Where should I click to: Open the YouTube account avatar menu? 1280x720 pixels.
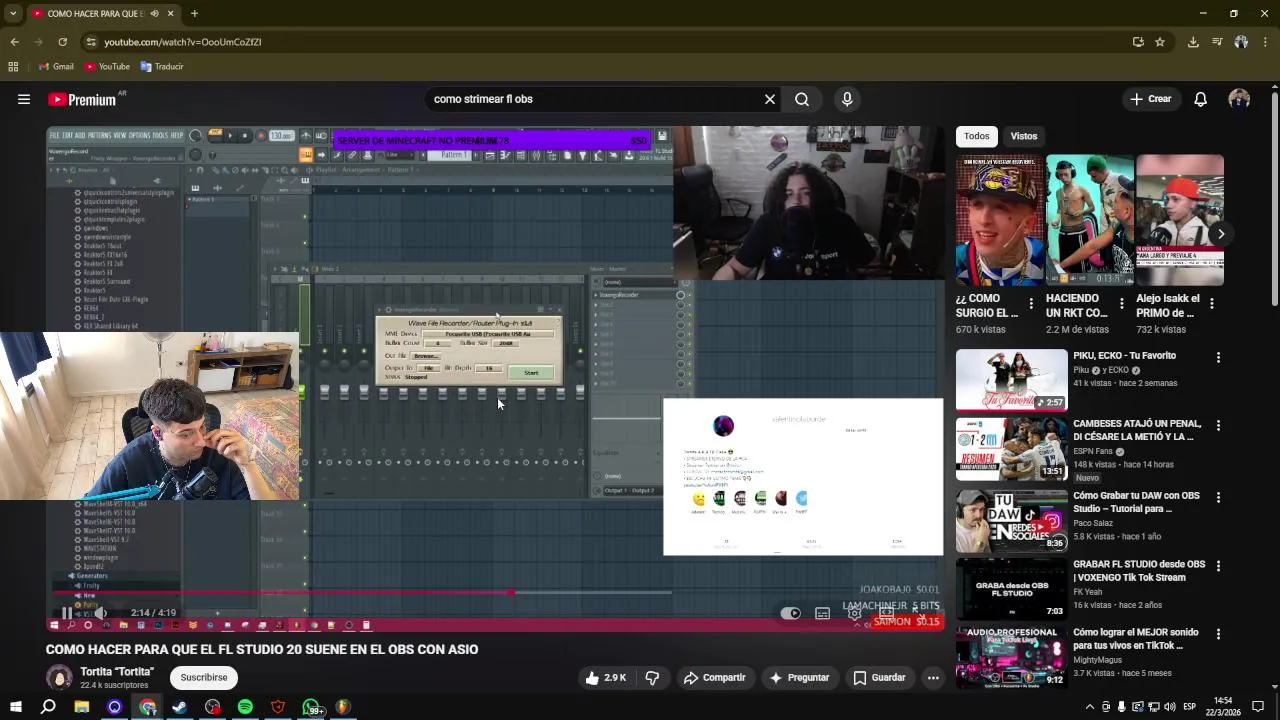click(x=1239, y=99)
